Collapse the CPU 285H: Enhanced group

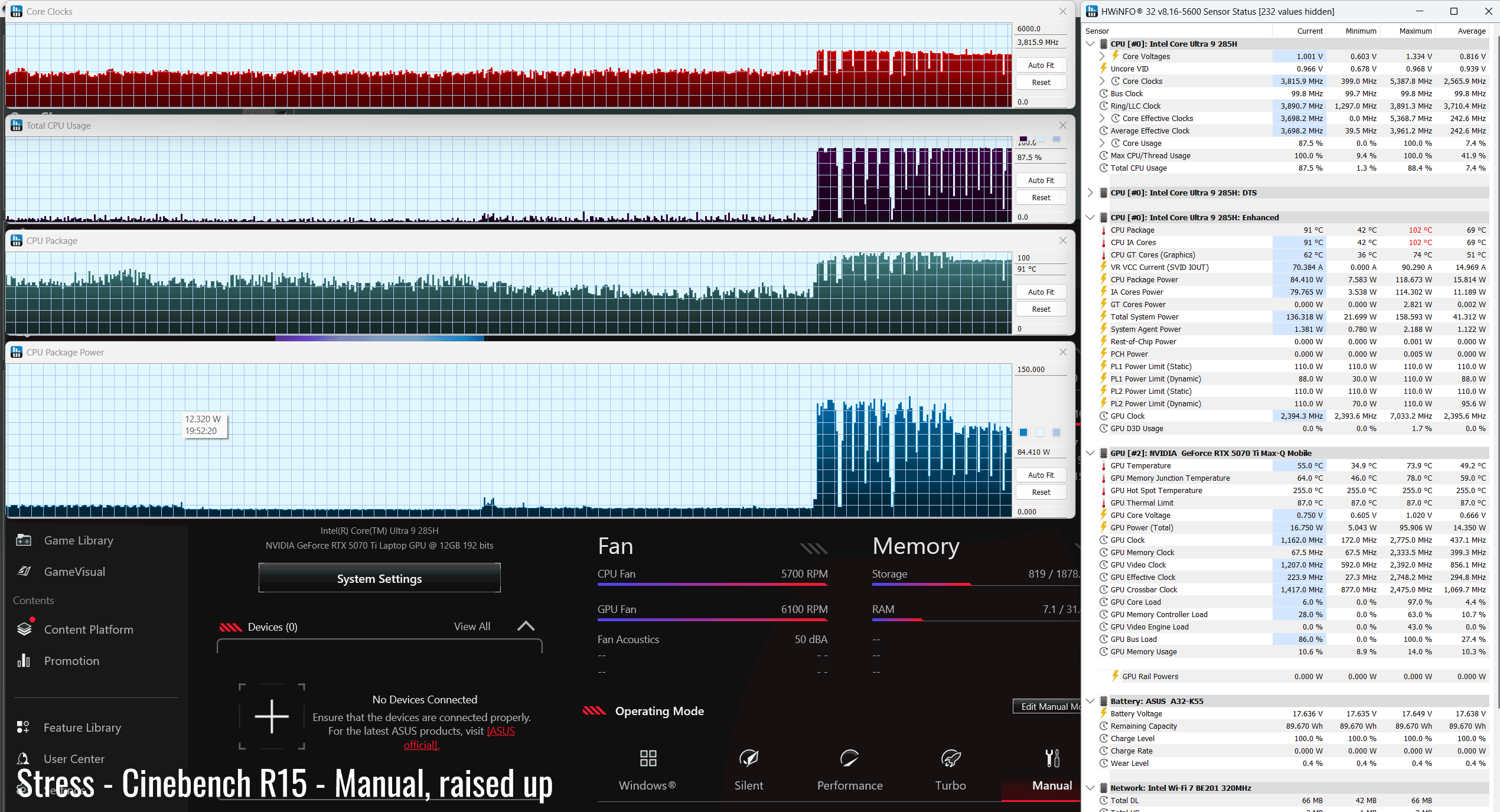[x=1090, y=217]
